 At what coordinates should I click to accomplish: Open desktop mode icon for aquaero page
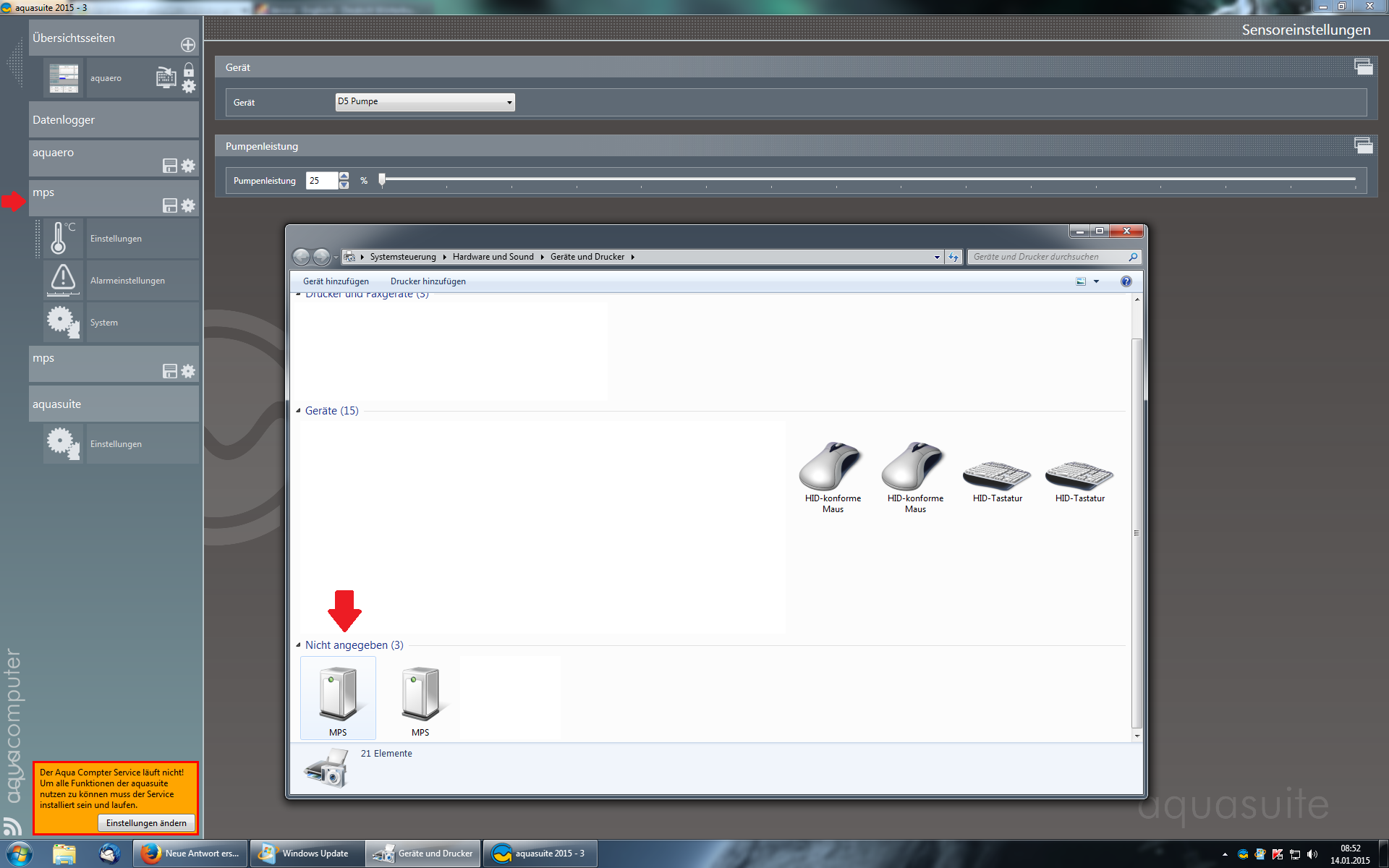(x=166, y=77)
